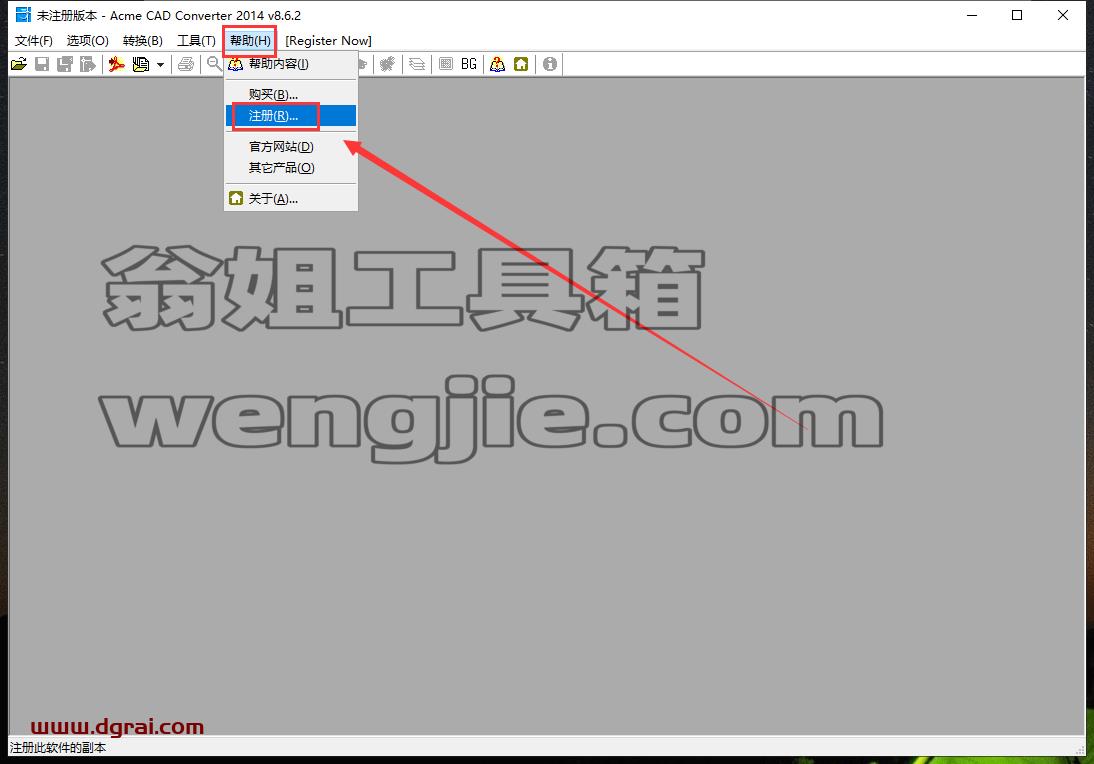This screenshot has width=1094, height=764.
Task: Maximize the Acme CAD Converter window
Action: [1017, 15]
